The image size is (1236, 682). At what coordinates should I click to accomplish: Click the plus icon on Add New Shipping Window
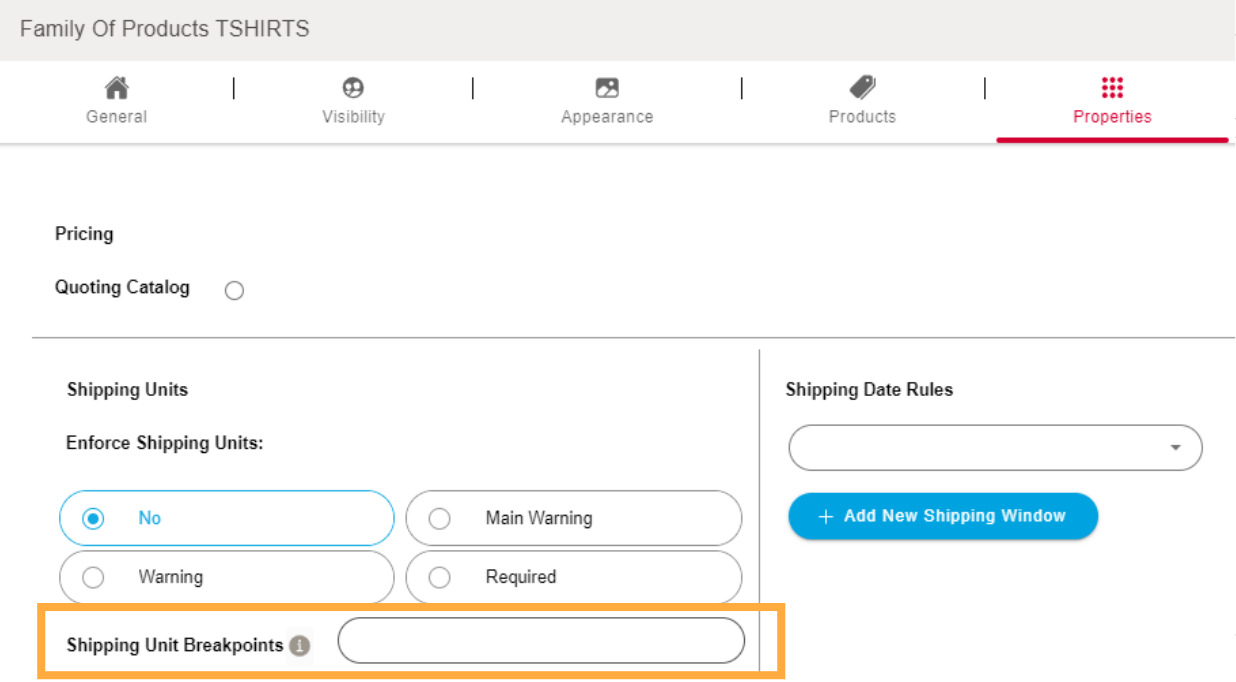(x=825, y=516)
